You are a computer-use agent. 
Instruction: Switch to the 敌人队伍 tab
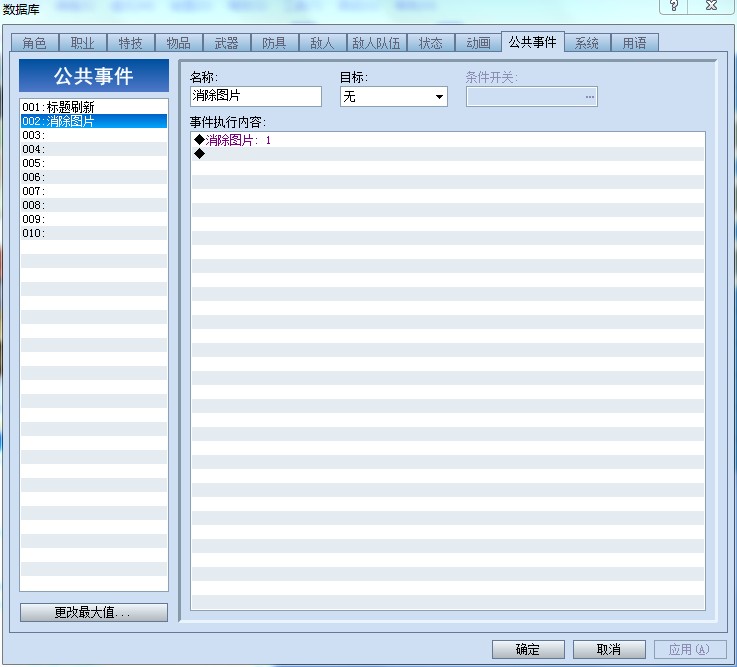[376, 43]
